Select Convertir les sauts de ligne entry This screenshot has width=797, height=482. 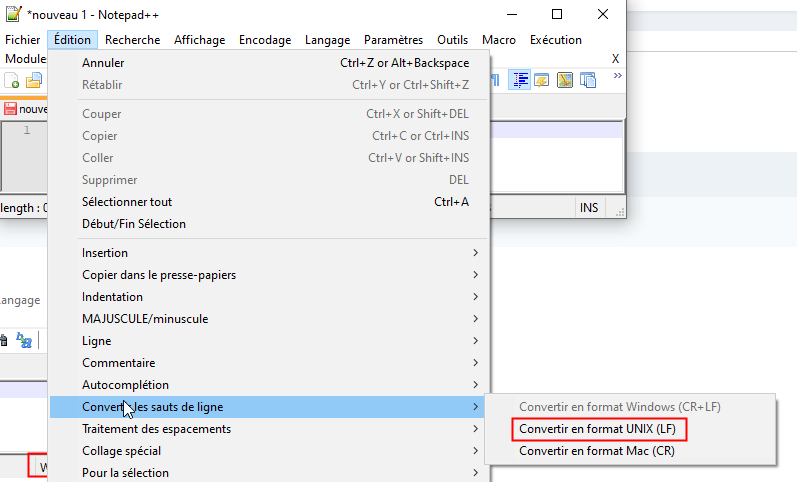pos(268,407)
